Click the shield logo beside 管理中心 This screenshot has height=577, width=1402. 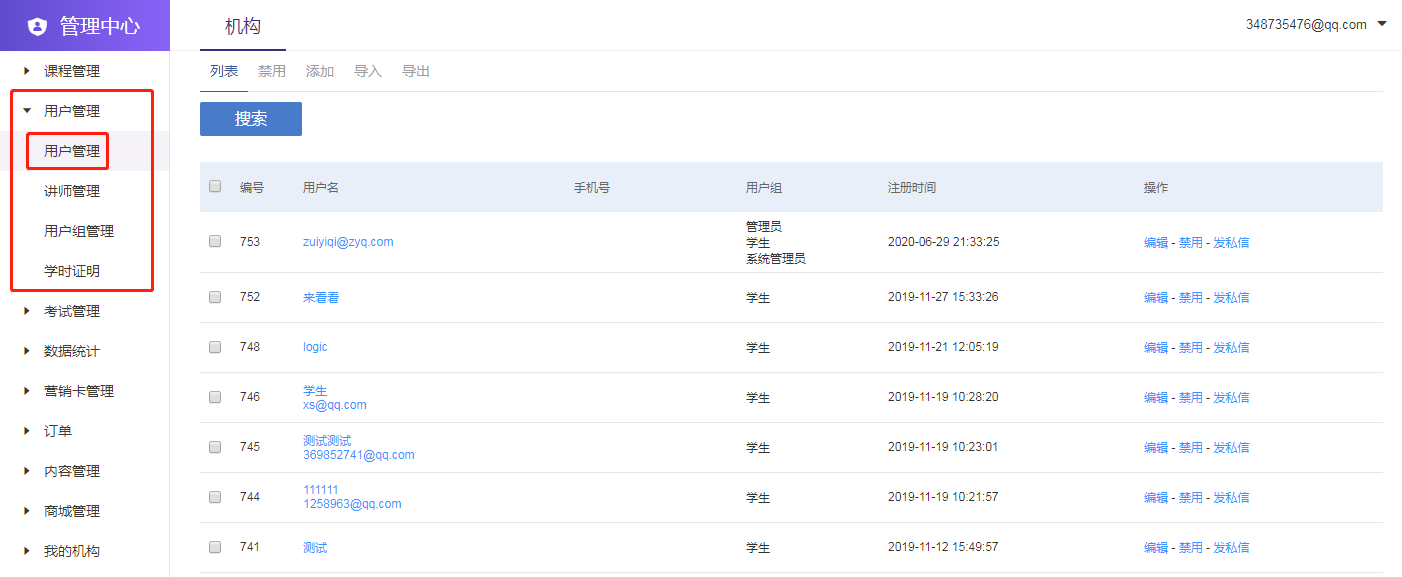point(37,26)
